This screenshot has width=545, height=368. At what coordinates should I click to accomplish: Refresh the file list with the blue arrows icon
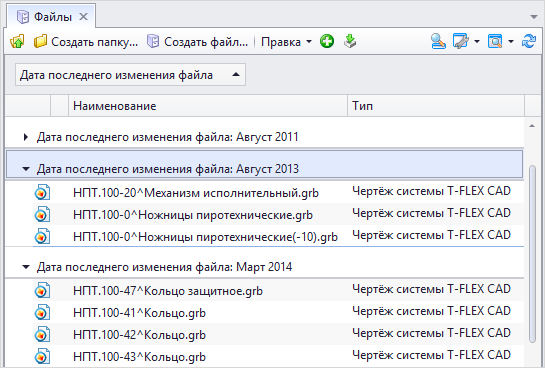529,41
